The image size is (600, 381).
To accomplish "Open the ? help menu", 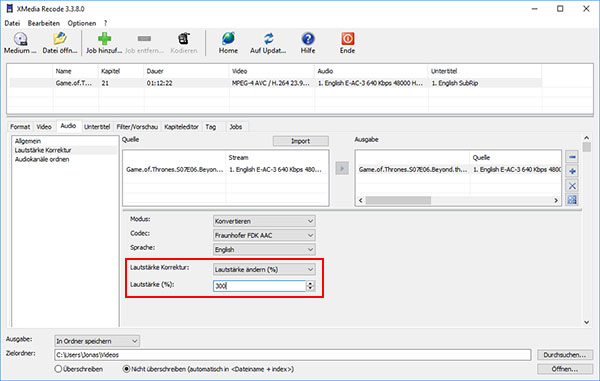I will (x=105, y=23).
